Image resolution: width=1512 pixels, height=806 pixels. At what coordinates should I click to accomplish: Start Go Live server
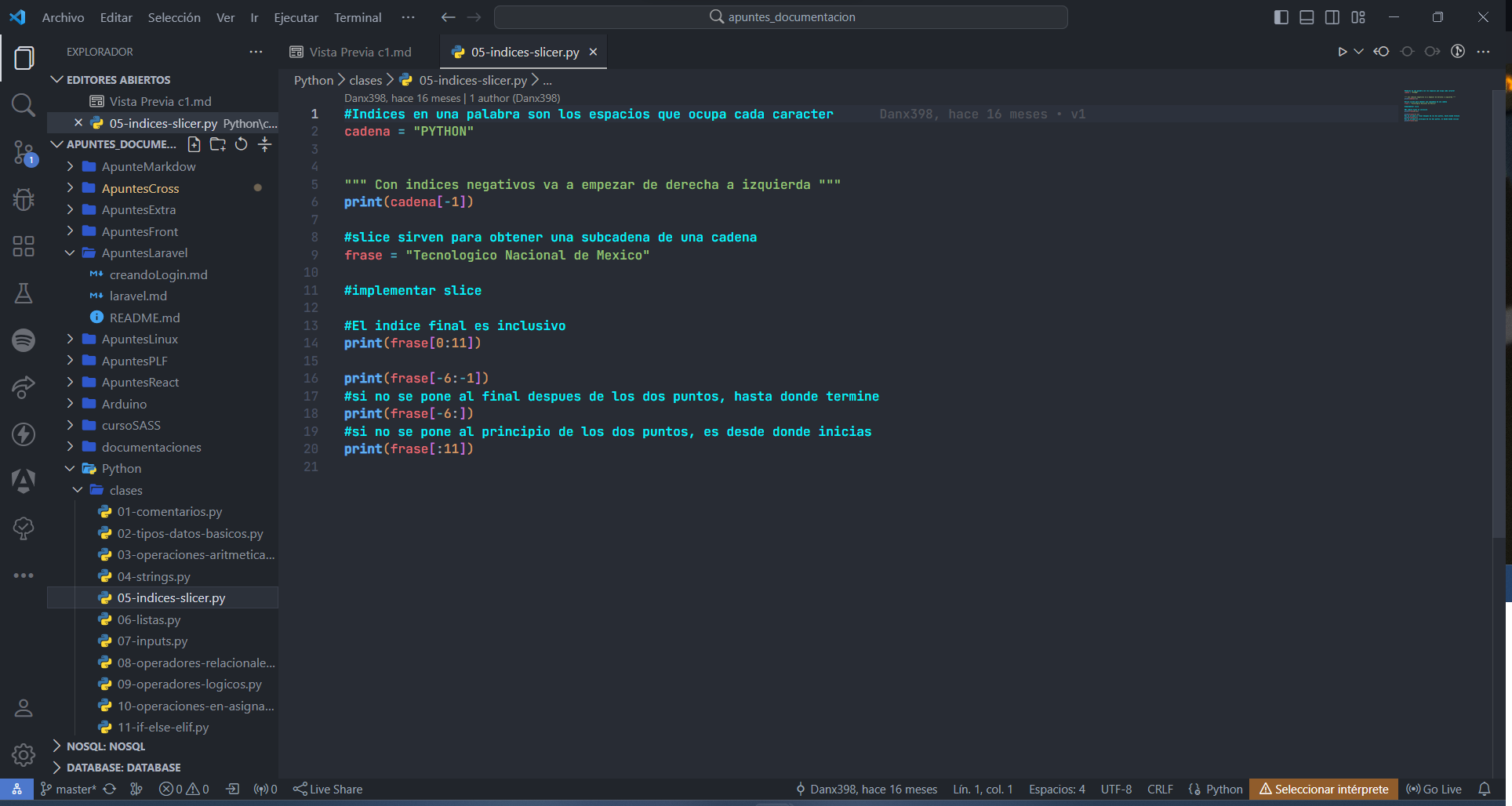click(x=1434, y=790)
